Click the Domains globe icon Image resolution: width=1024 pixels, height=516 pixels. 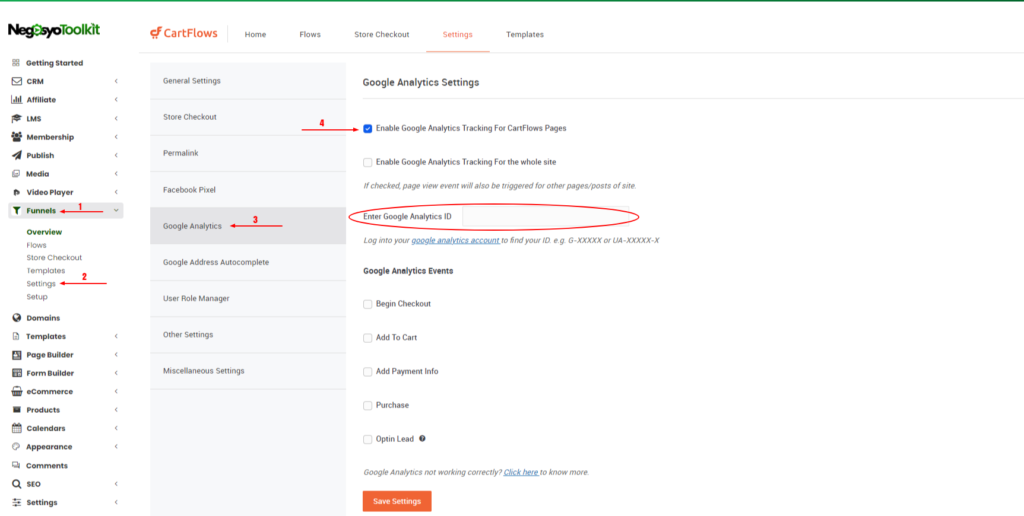17,318
